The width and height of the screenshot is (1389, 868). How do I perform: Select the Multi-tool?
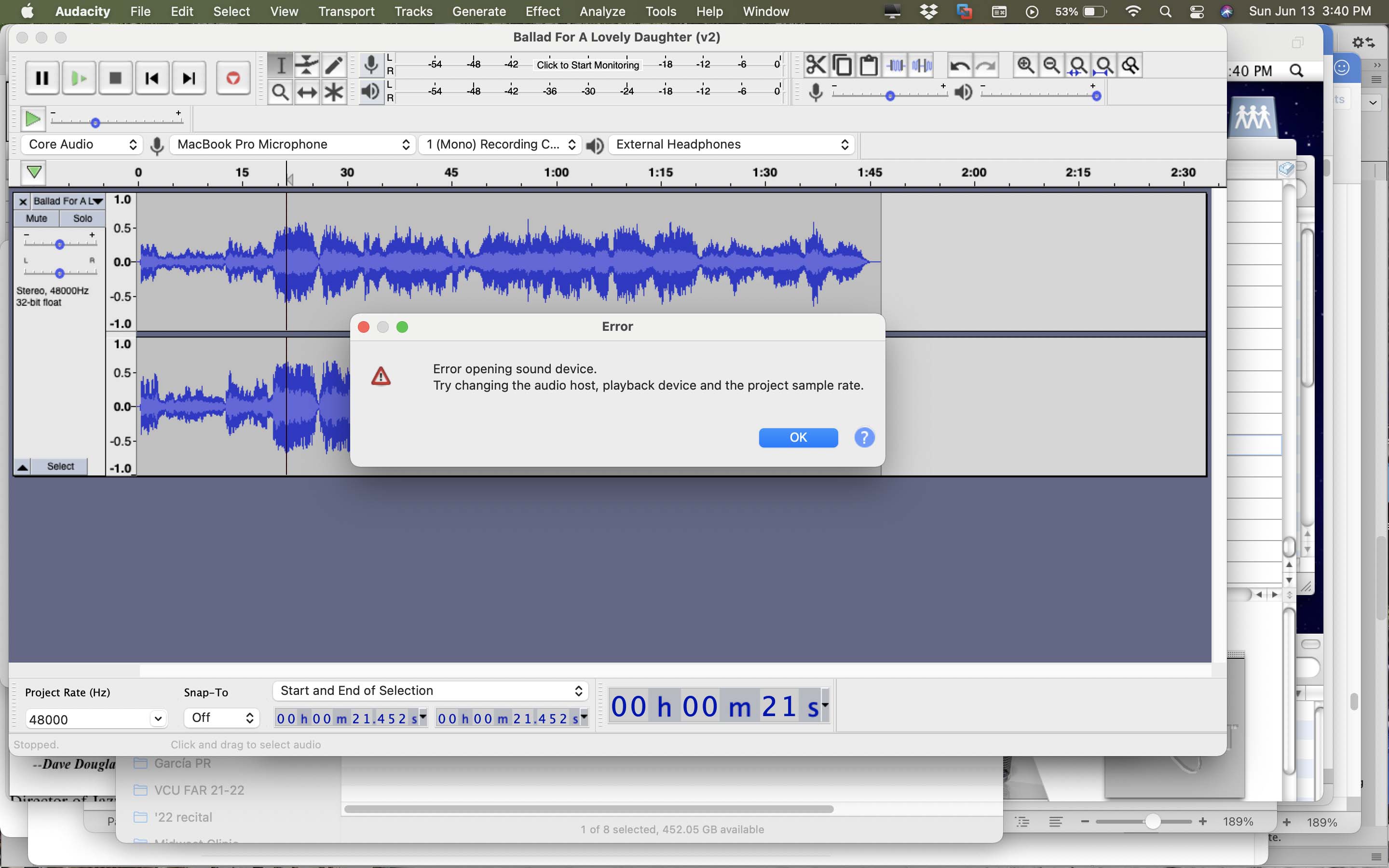tap(334, 92)
